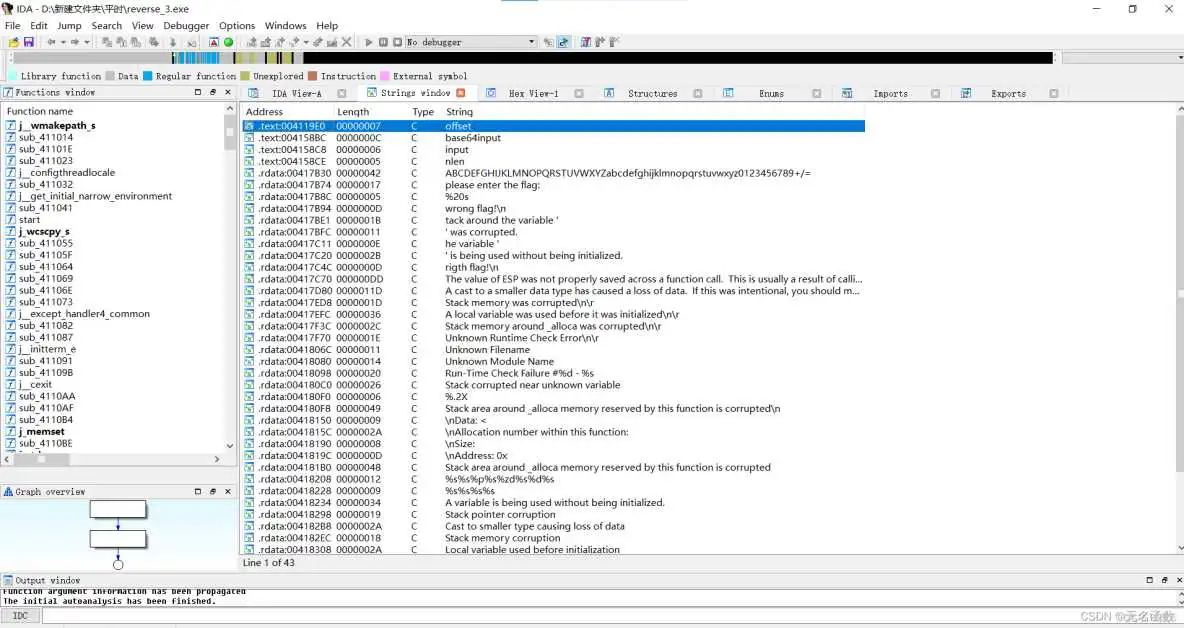Close the Strings window tab

[461, 93]
